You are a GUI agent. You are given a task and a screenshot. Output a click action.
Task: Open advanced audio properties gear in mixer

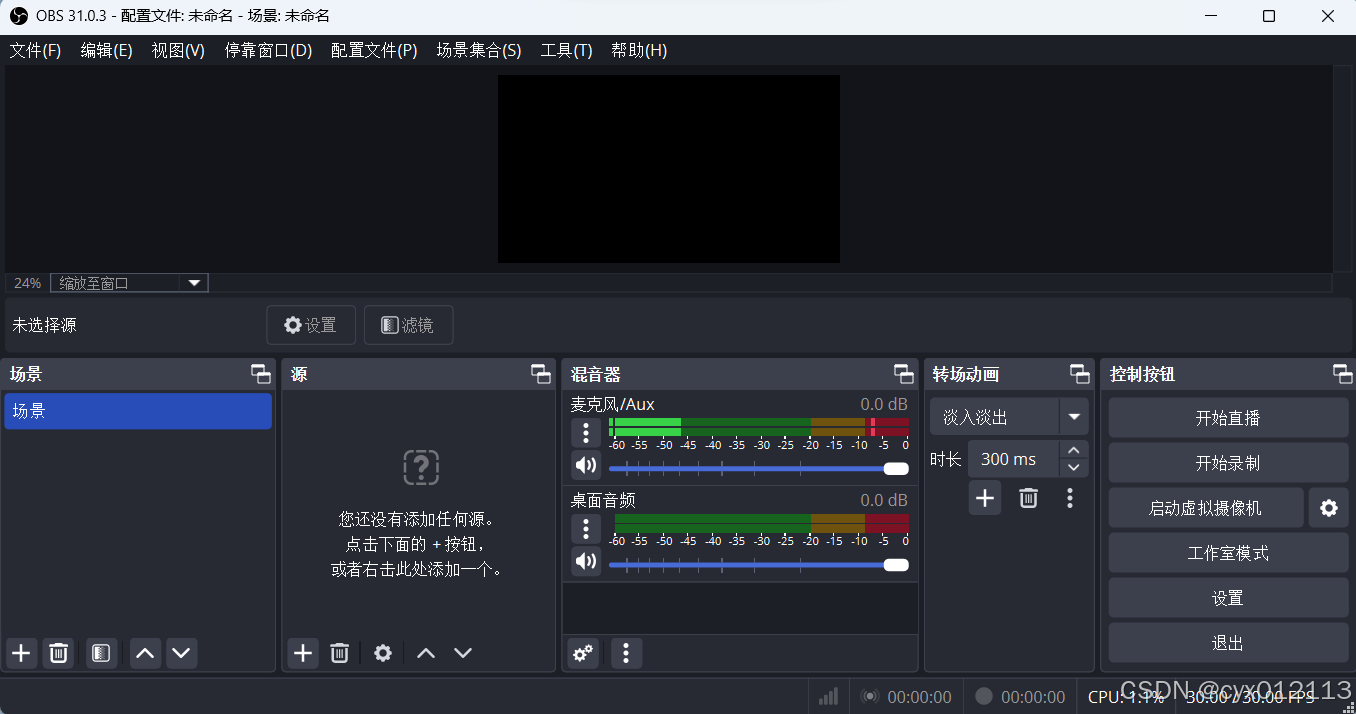click(582, 653)
